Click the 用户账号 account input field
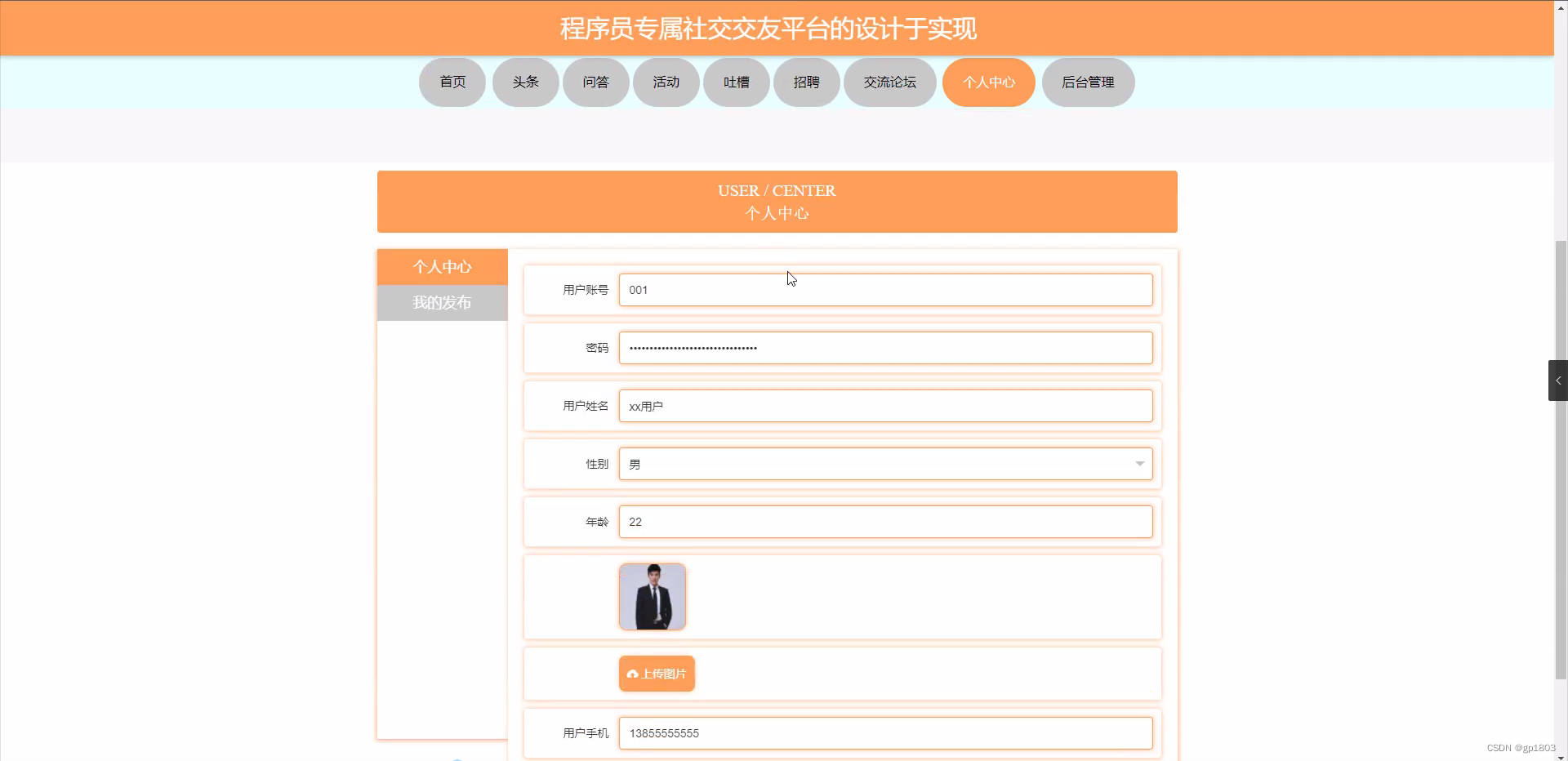The width and height of the screenshot is (1568, 761). (886, 290)
